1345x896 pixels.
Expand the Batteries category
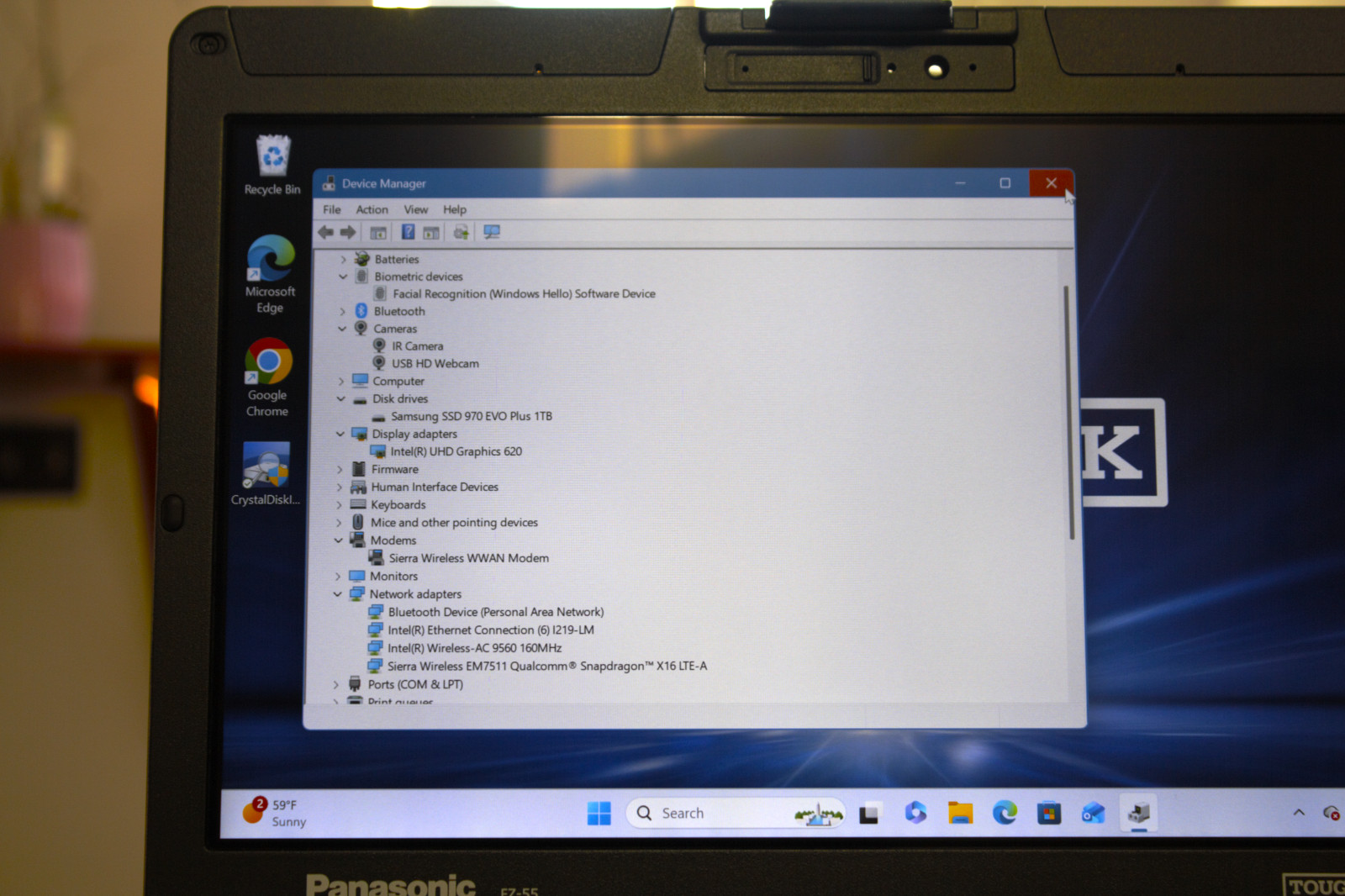(x=343, y=260)
